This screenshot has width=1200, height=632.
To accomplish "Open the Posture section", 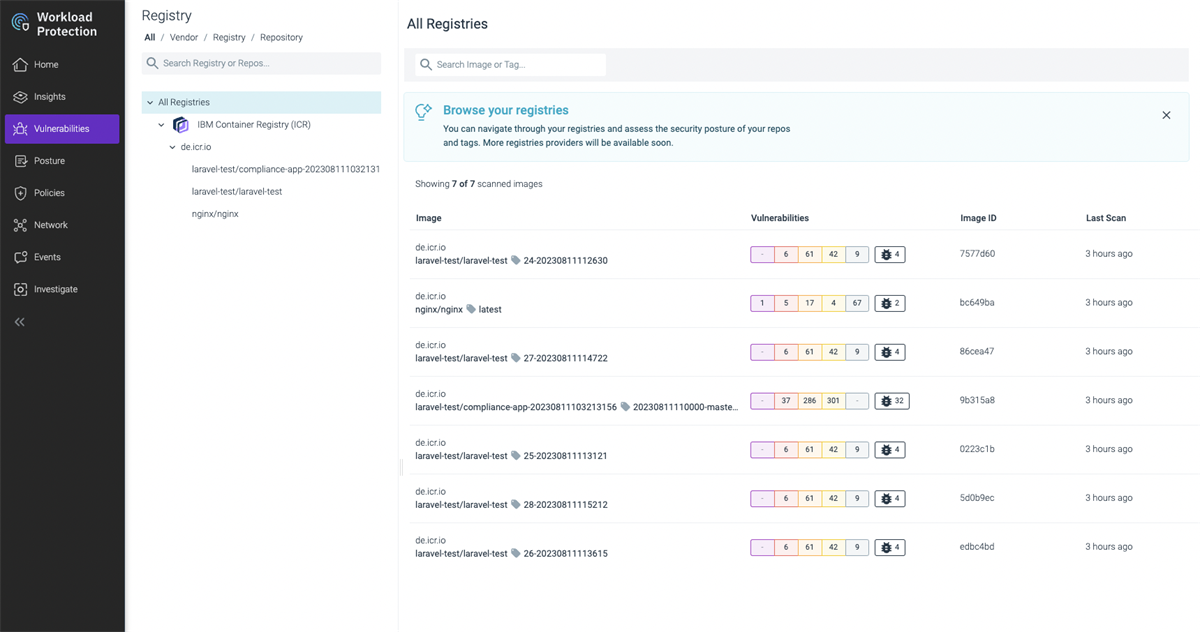I will click(x=46, y=160).
